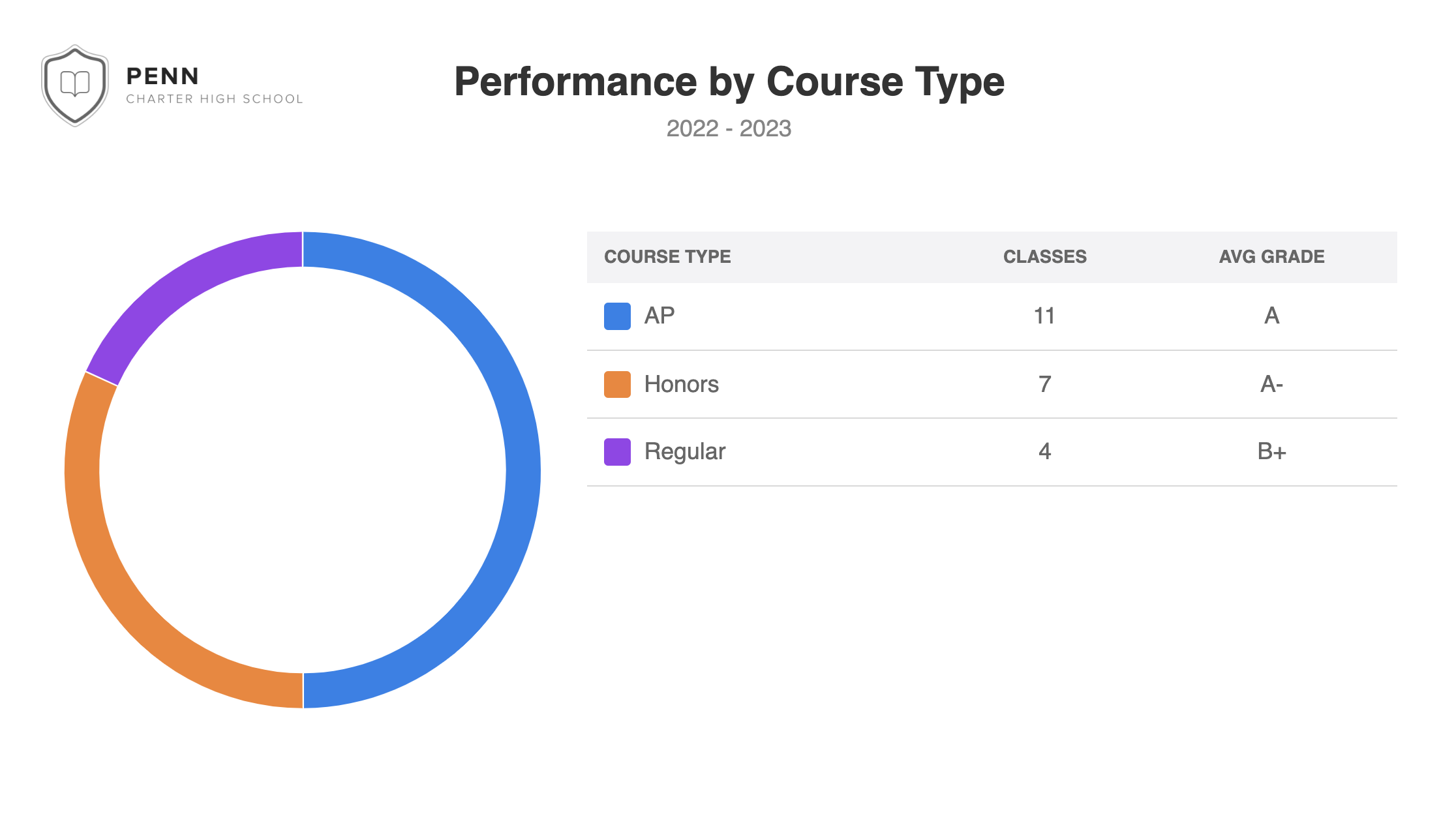Click the Honors class count of 7

point(1044,384)
